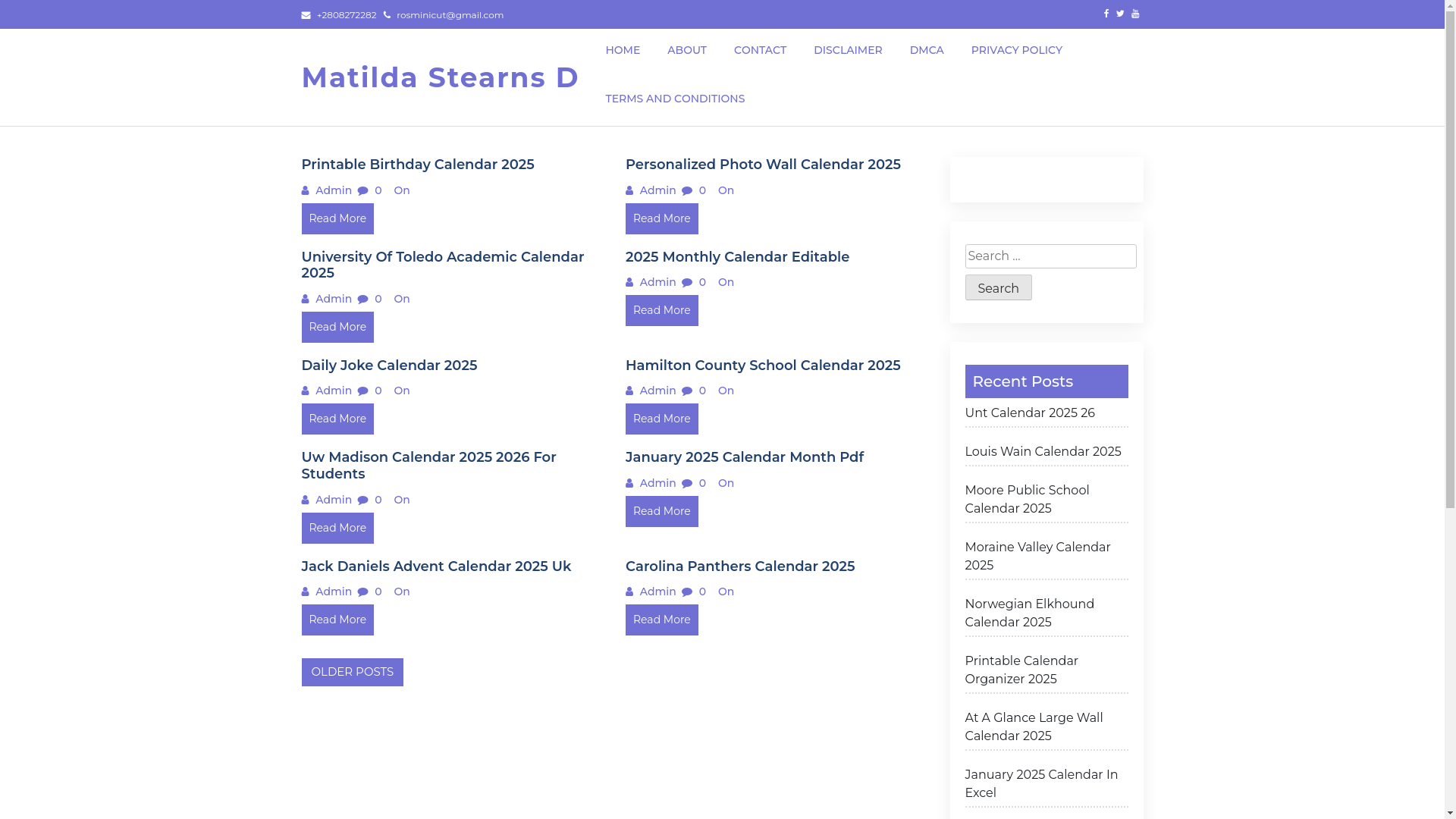Open Carolina Panthers Calendar 2025 post

pos(740,566)
